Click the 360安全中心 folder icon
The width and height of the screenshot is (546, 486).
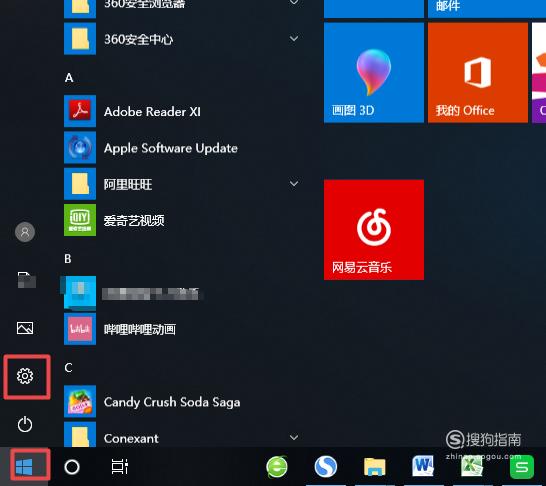[x=80, y=39]
